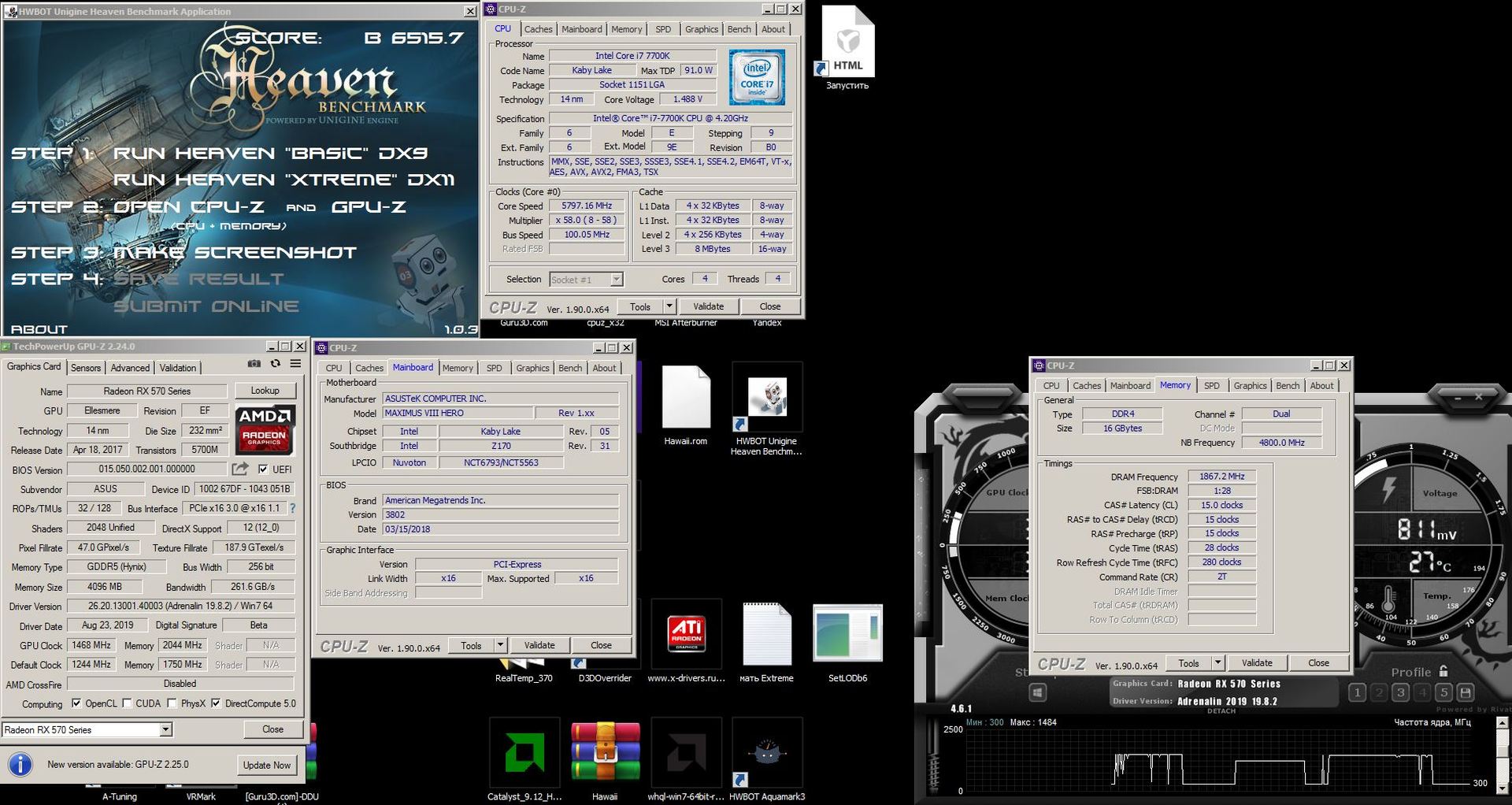Open Caches tab in top CPU-Z window
The image size is (1512, 805).
[538, 29]
